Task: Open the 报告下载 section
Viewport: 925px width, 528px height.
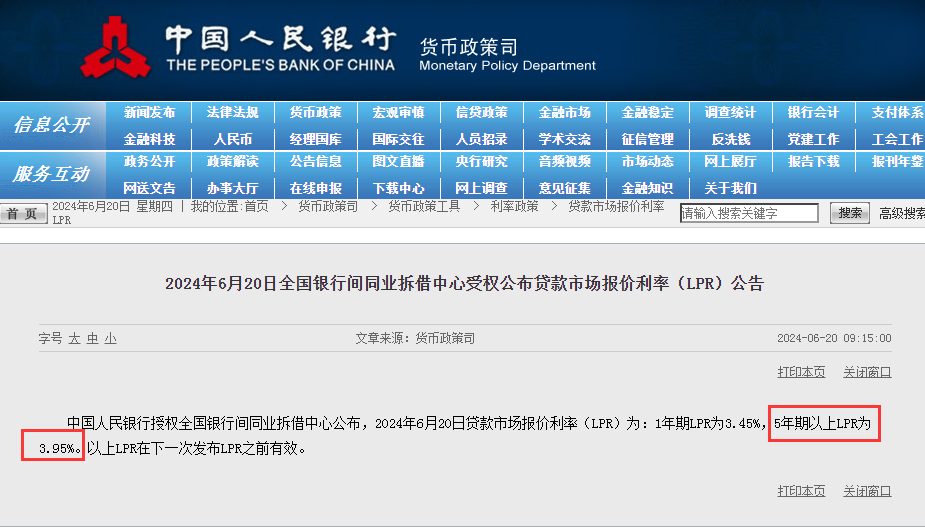Action: click(814, 161)
